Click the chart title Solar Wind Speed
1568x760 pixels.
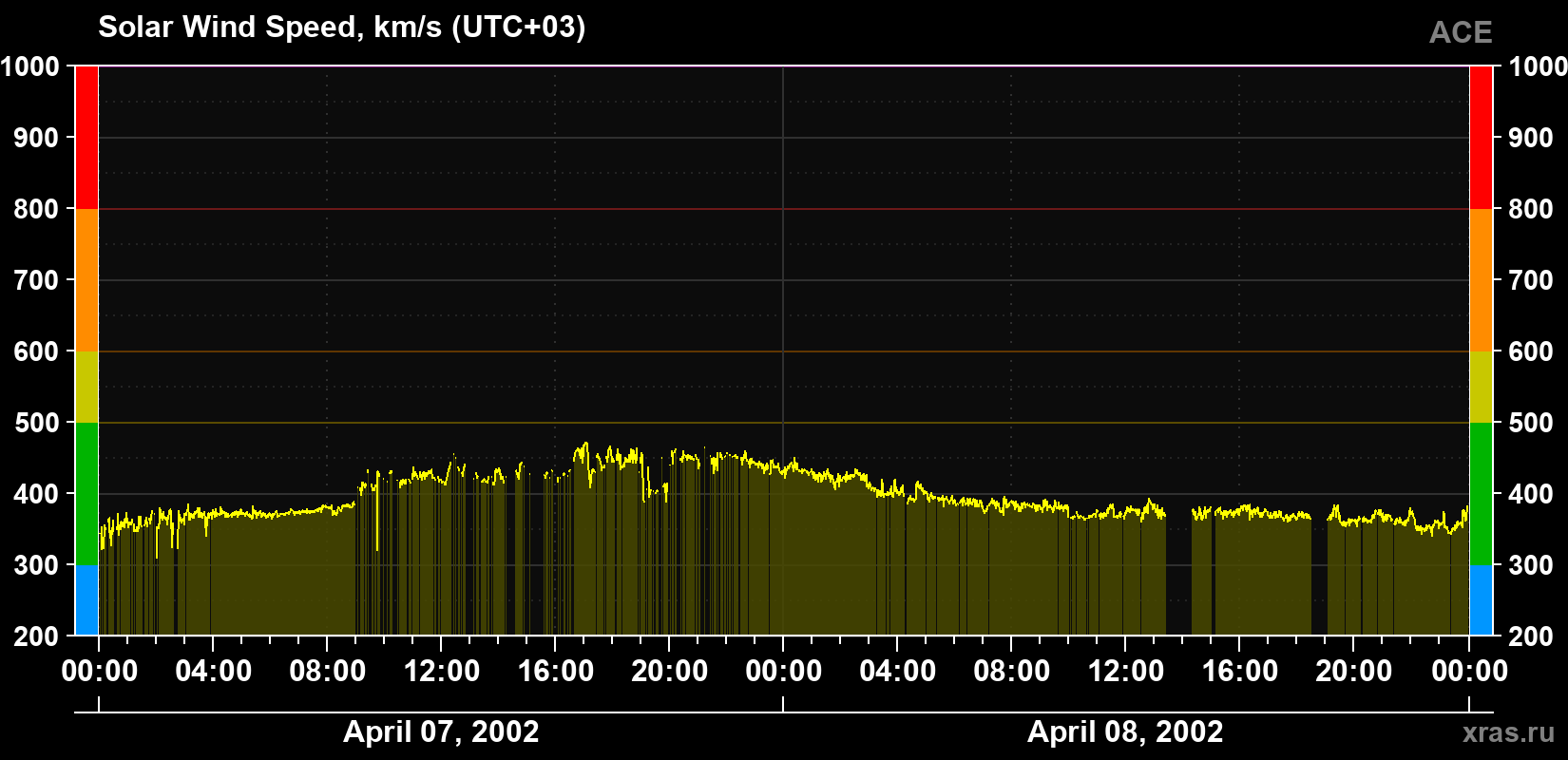coord(342,27)
